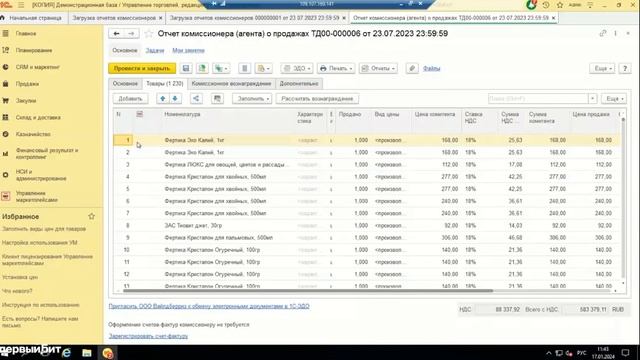Viewport: 640px width, 360px height.
Task: Open the notifications bell icon in title bar
Action: tap(531, 5)
